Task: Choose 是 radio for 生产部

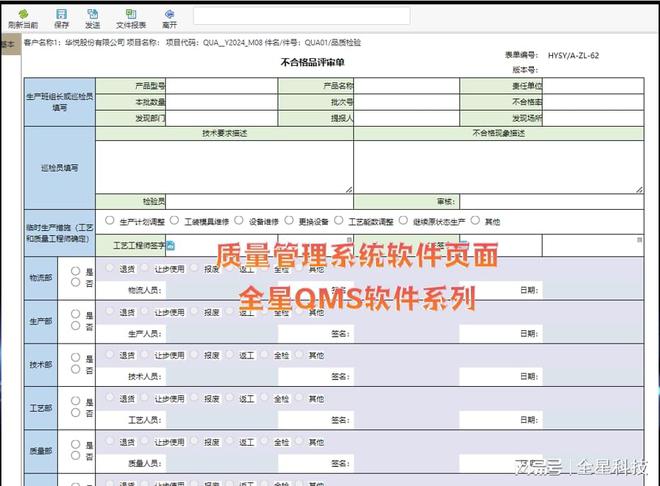Action: tap(75, 314)
